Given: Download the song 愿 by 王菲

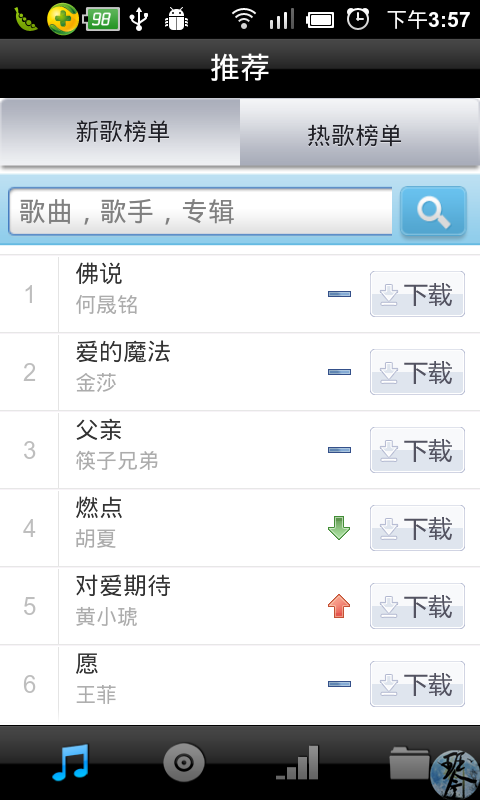Looking at the screenshot, I should coord(417,684).
